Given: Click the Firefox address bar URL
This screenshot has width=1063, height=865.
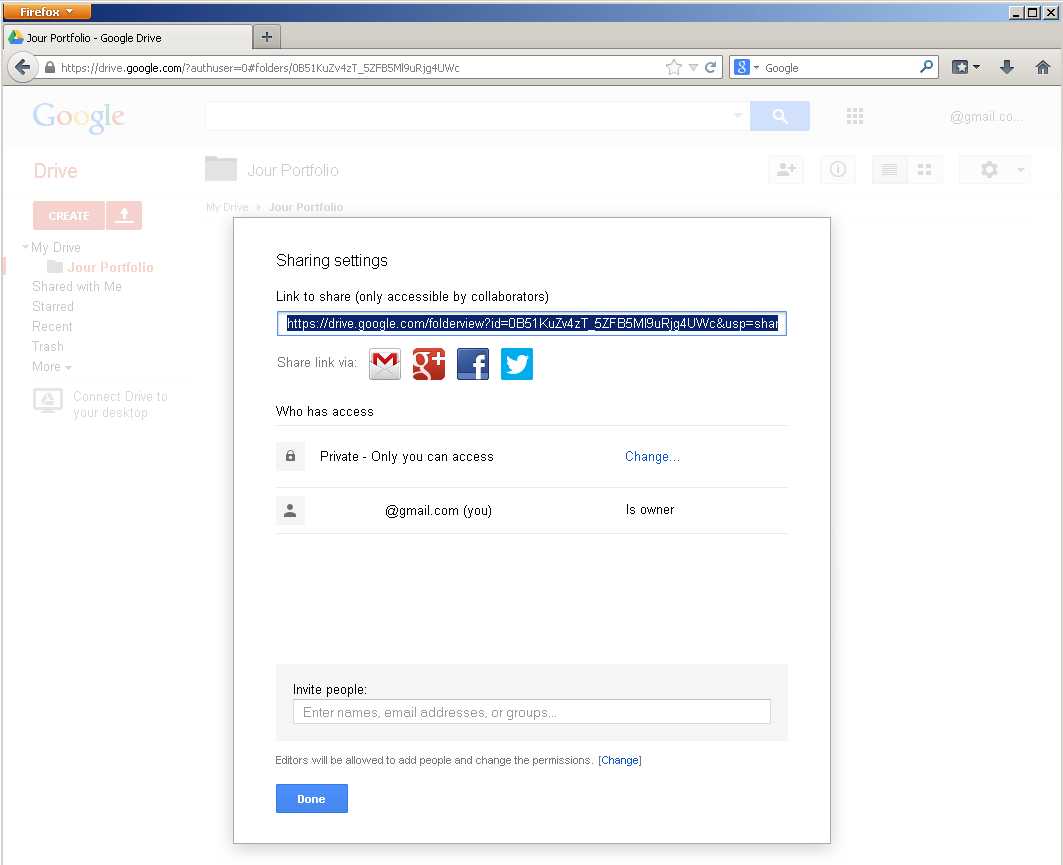Looking at the screenshot, I should coord(360,68).
